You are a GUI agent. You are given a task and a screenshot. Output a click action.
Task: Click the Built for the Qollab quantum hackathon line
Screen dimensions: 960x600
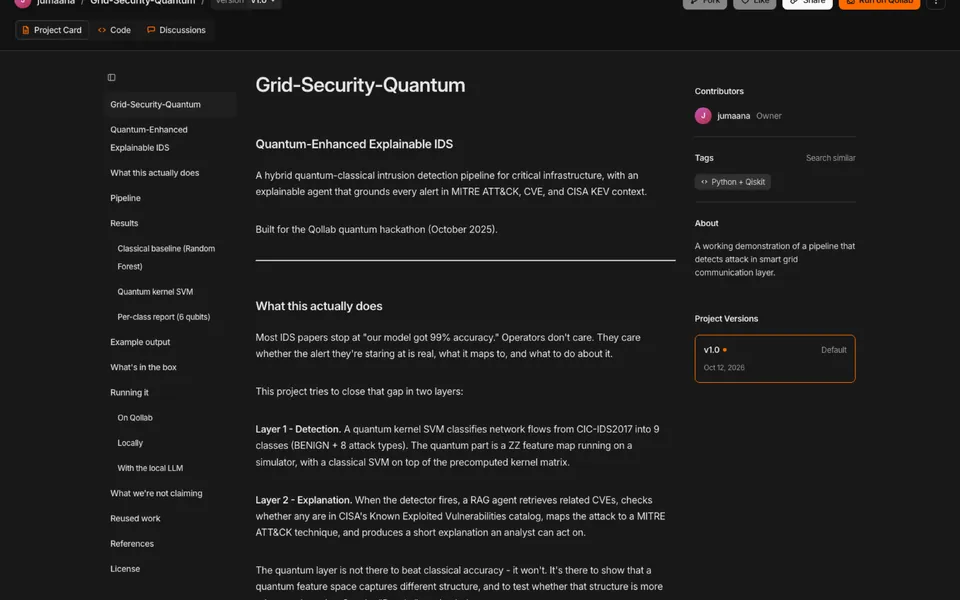(x=376, y=230)
